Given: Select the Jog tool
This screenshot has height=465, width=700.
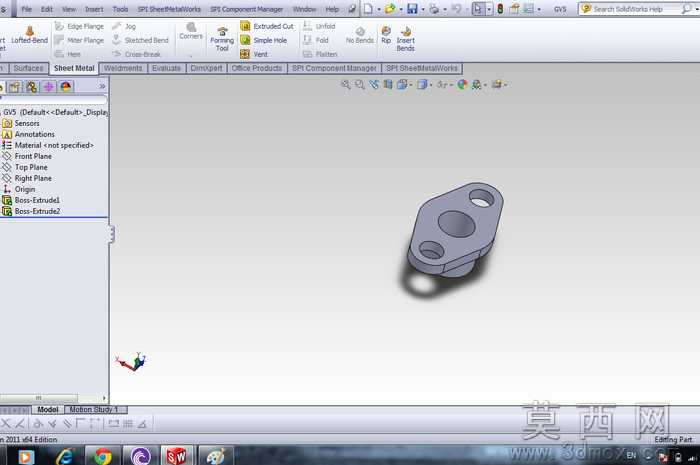Looking at the screenshot, I should tap(124, 26).
